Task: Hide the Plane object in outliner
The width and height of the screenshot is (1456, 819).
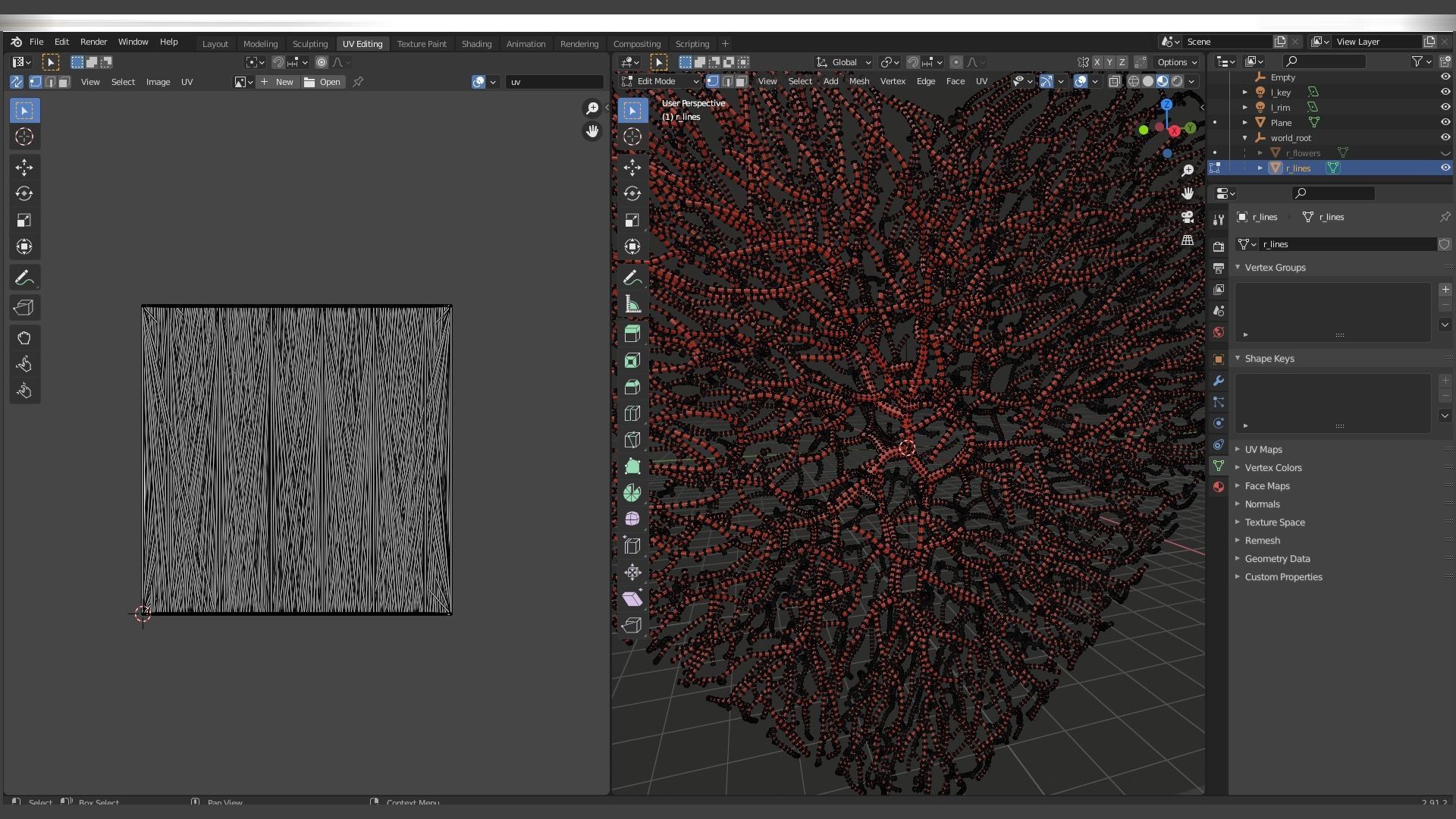Action: [x=1445, y=122]
